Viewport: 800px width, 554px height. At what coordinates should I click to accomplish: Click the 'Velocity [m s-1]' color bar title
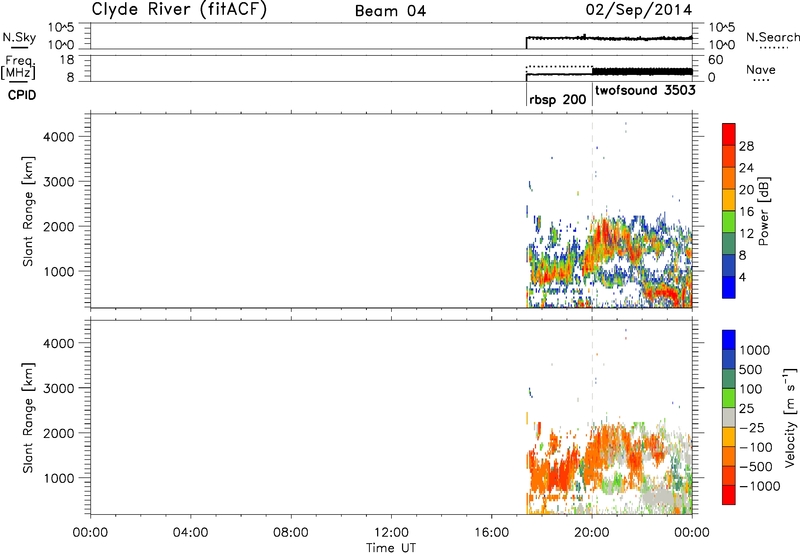(790, 417)
